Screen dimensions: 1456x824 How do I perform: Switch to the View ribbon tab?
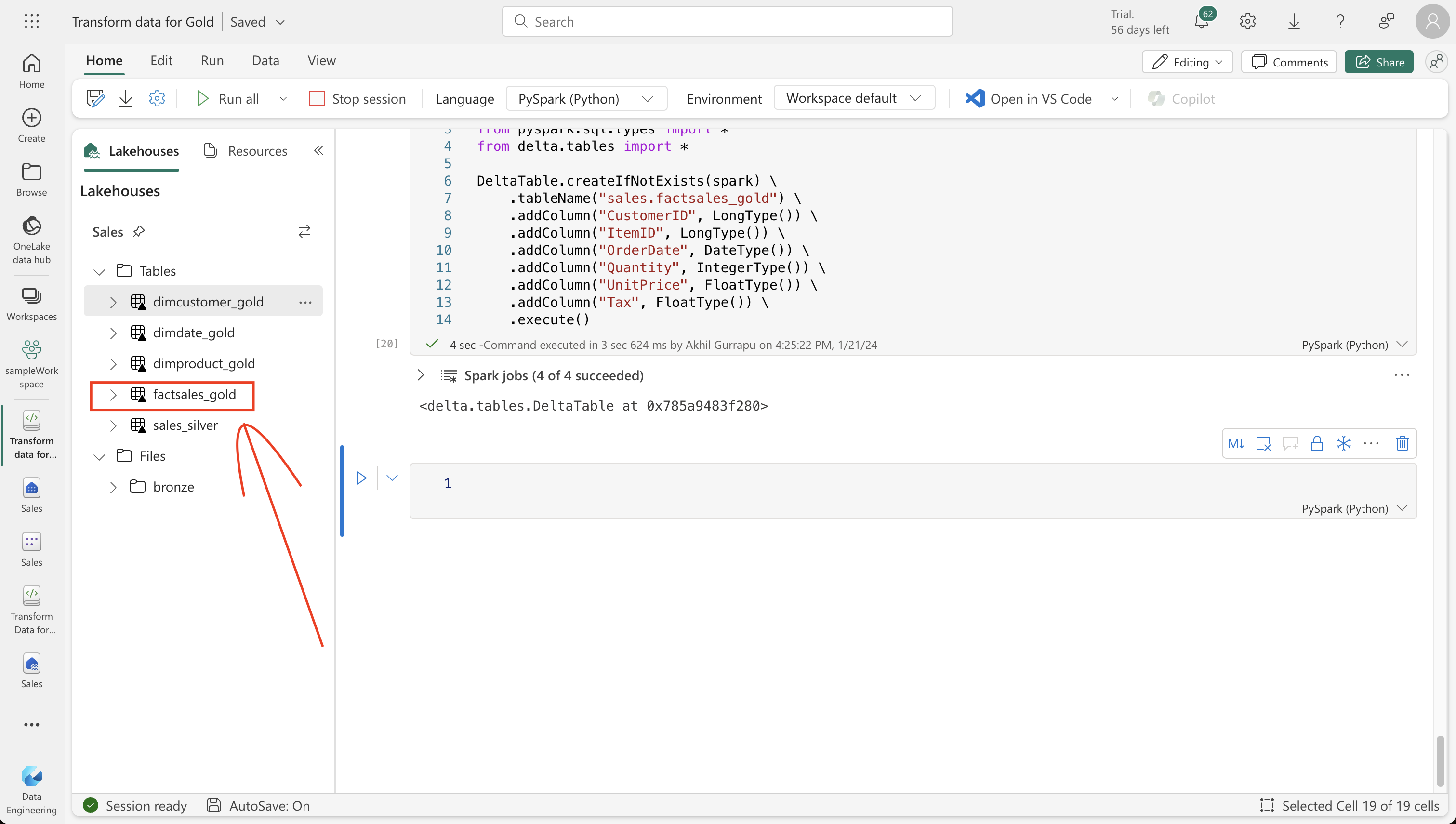(321, 61)
